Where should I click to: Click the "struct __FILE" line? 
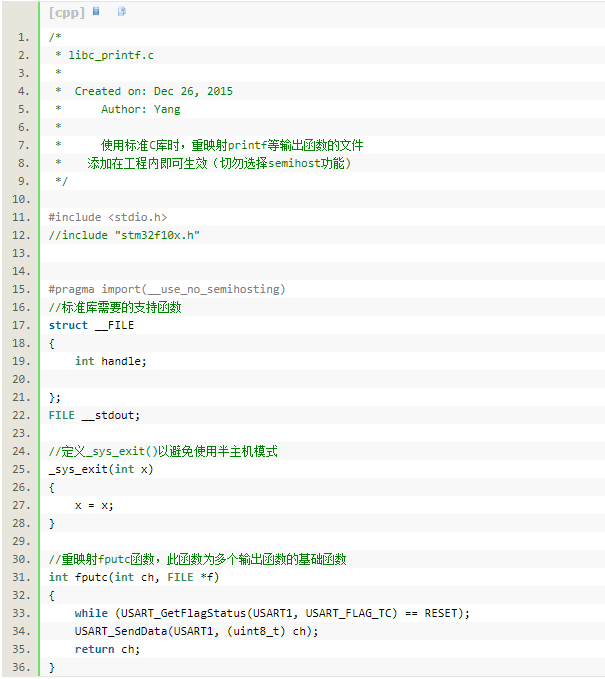point(91,325)
